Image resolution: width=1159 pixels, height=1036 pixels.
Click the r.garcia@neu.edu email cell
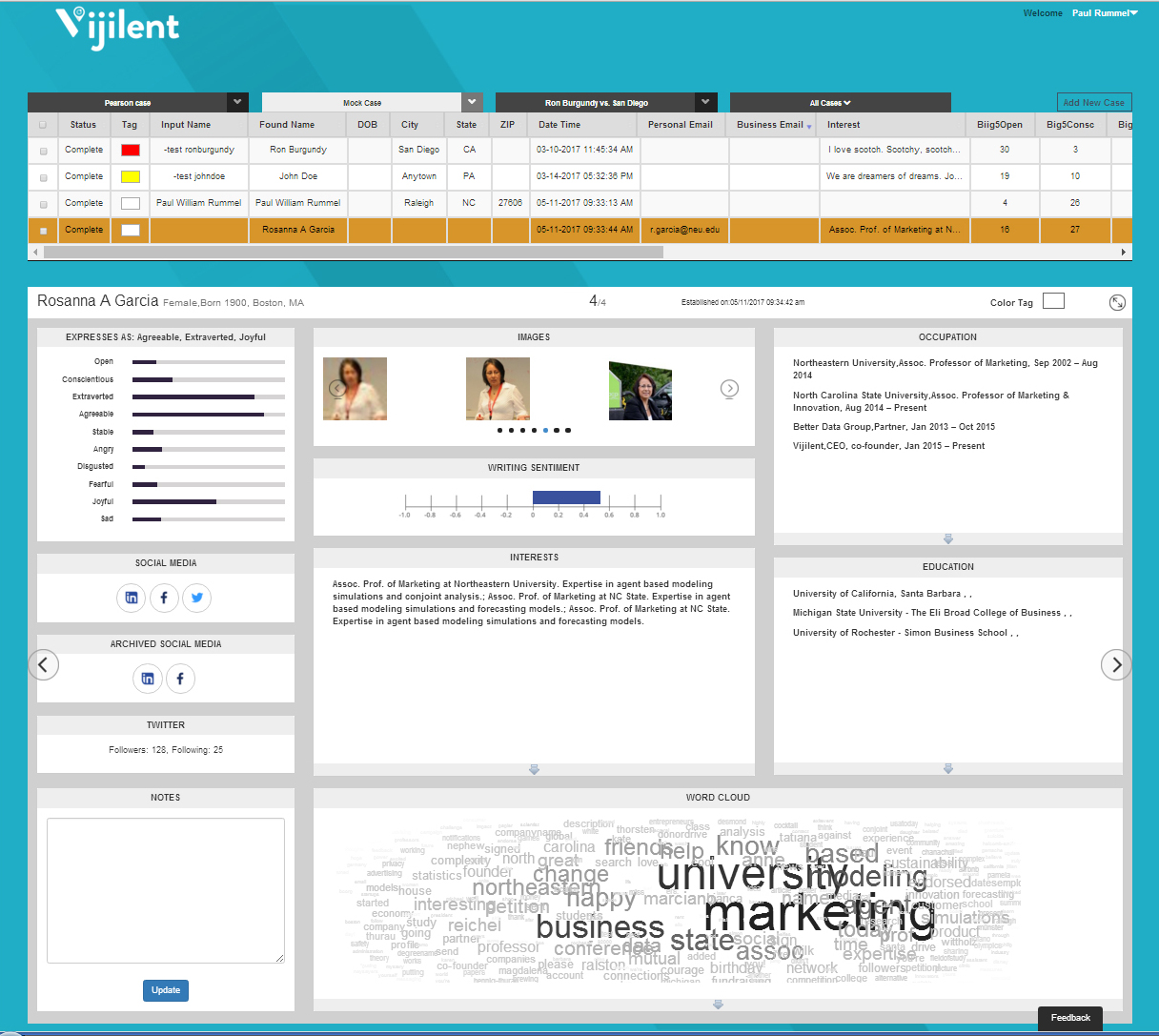pos(684,230)
